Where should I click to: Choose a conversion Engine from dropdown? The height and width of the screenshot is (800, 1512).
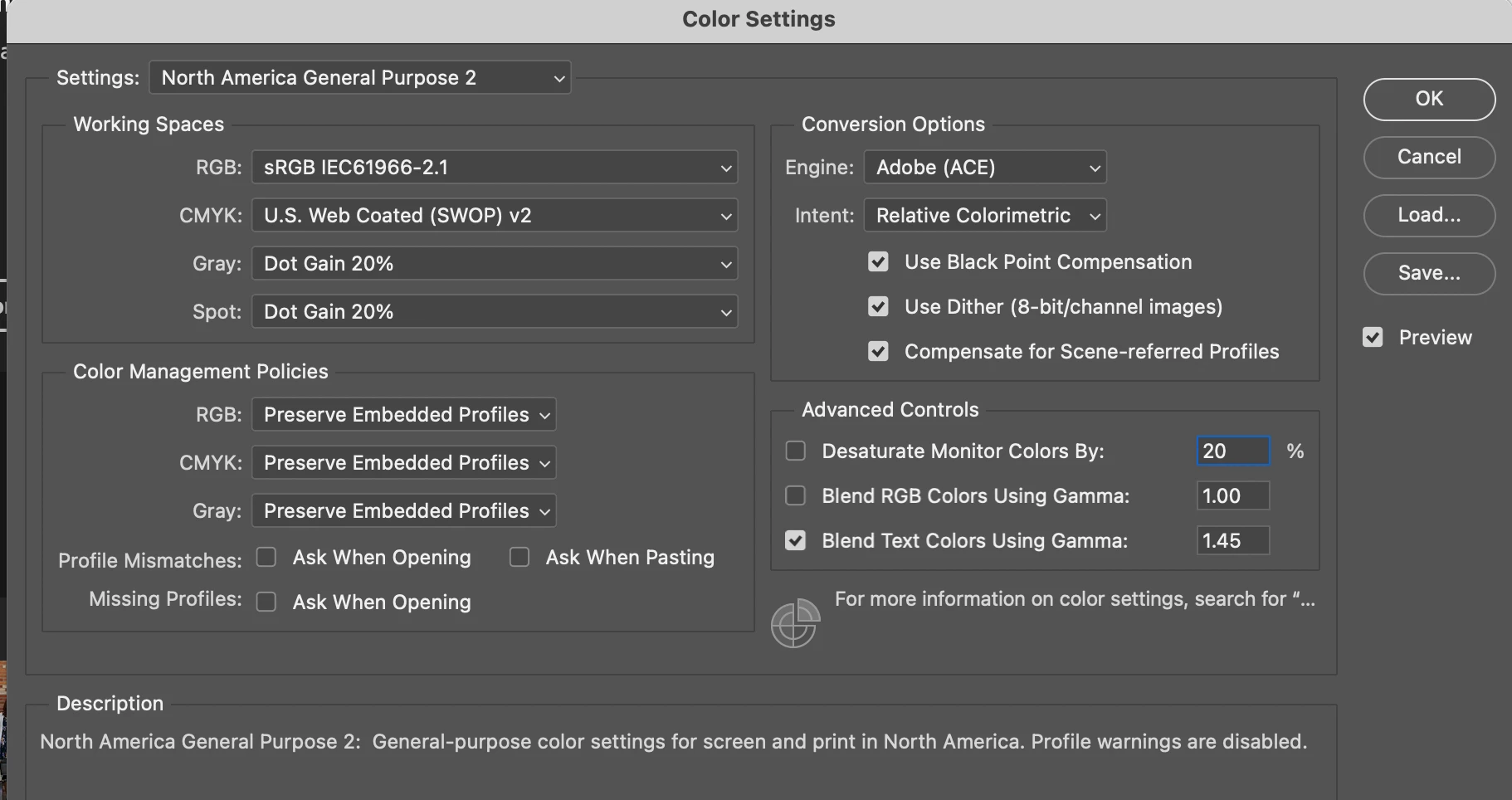click(985, 167)
